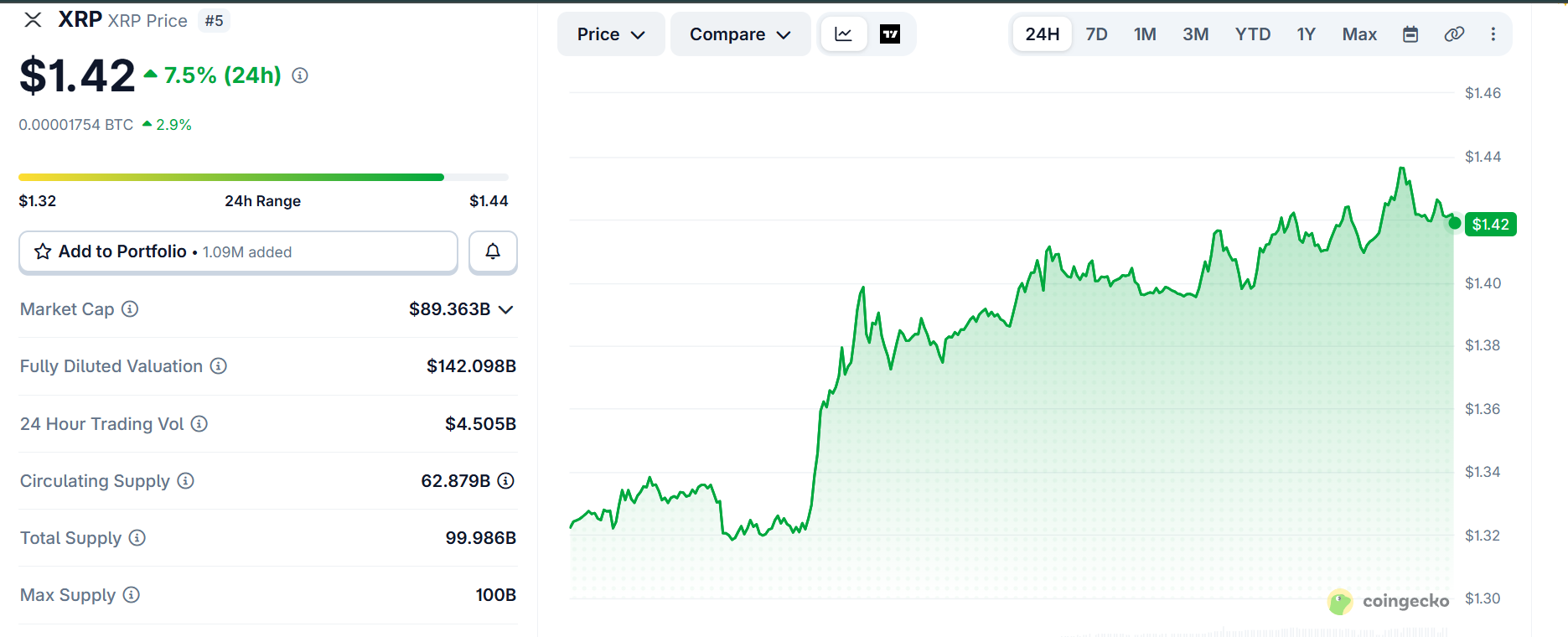Viewport: 1568px width, 637px height.
Task: Select the 1M time range tab
Action: click(1145, 34)
